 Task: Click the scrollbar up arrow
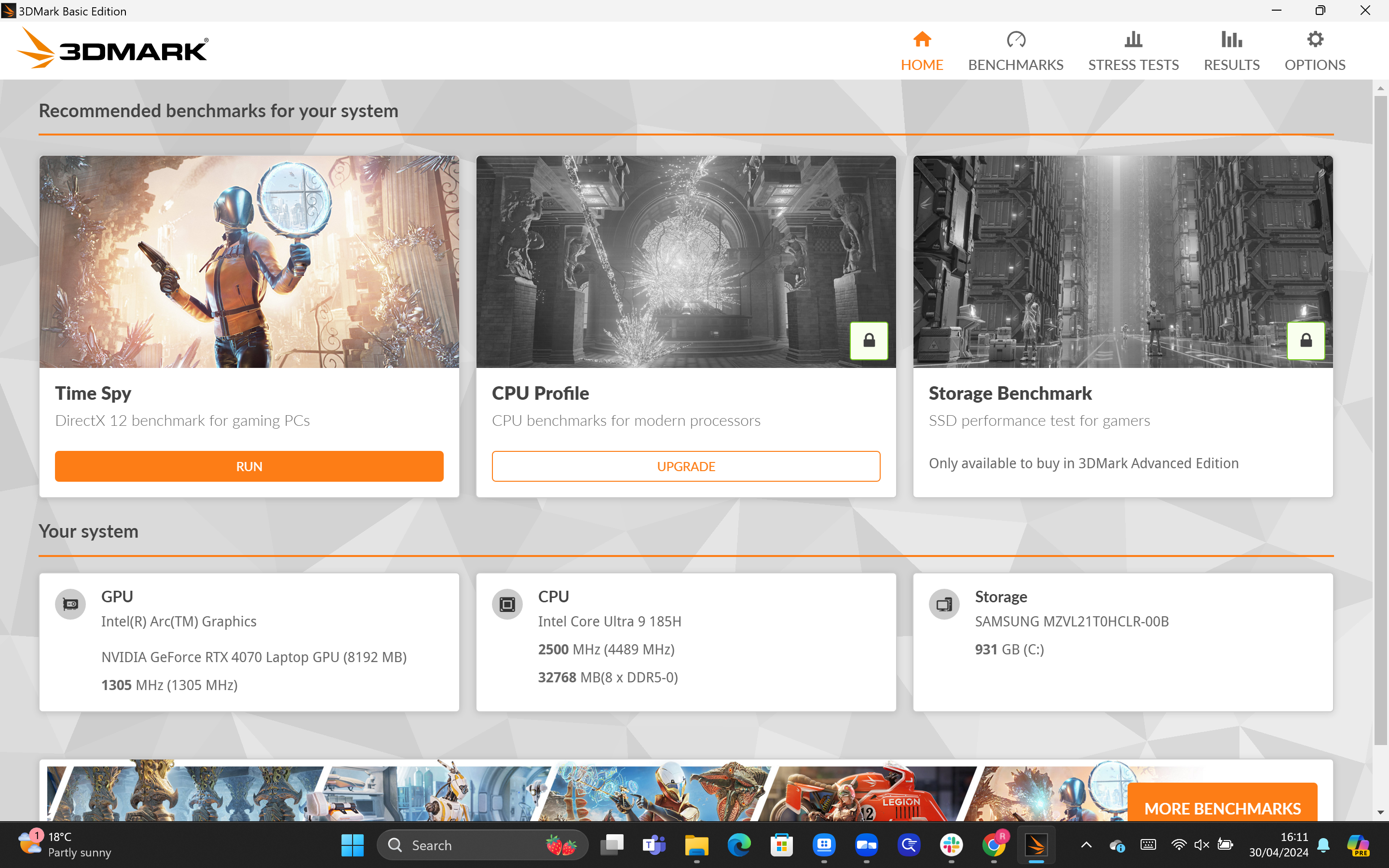(x=1380, y=88)
